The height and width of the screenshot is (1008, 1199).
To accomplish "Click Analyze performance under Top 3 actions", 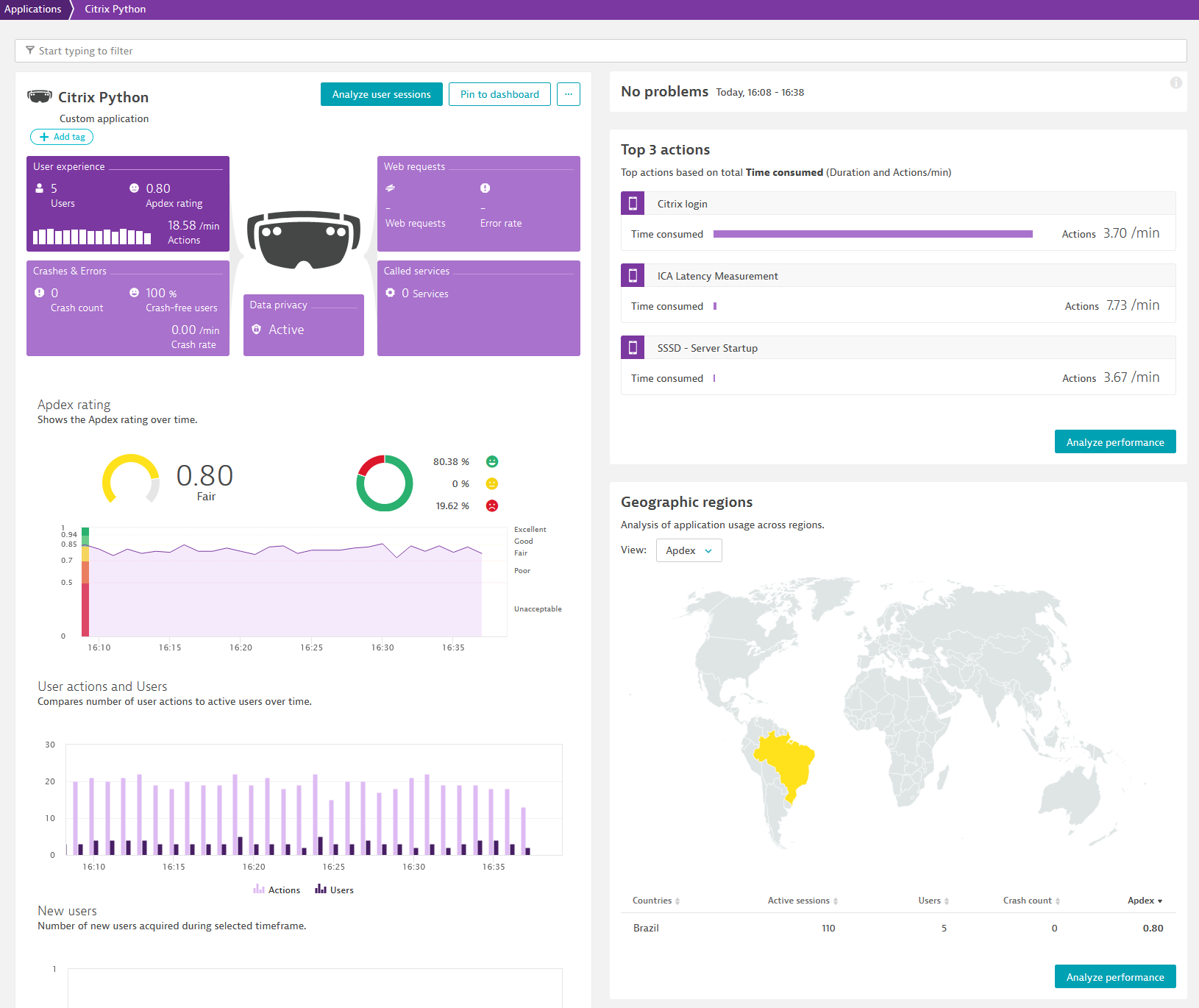I will 1115,441.
